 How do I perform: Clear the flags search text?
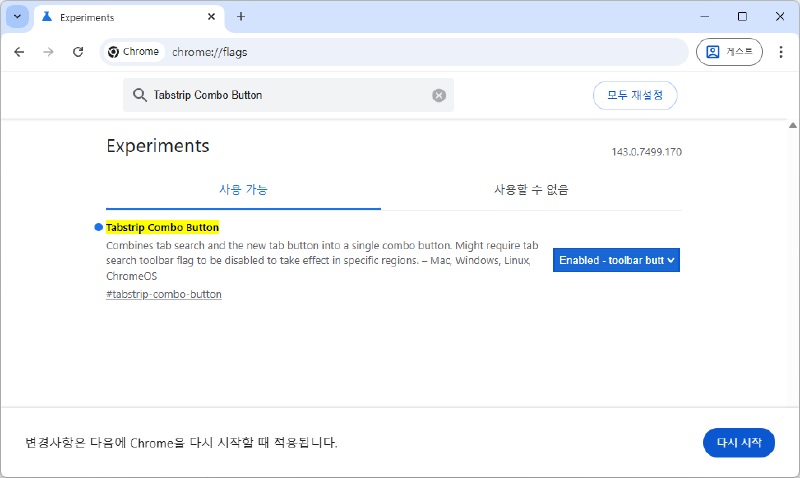pyautogui.click(x=439, y=95)
